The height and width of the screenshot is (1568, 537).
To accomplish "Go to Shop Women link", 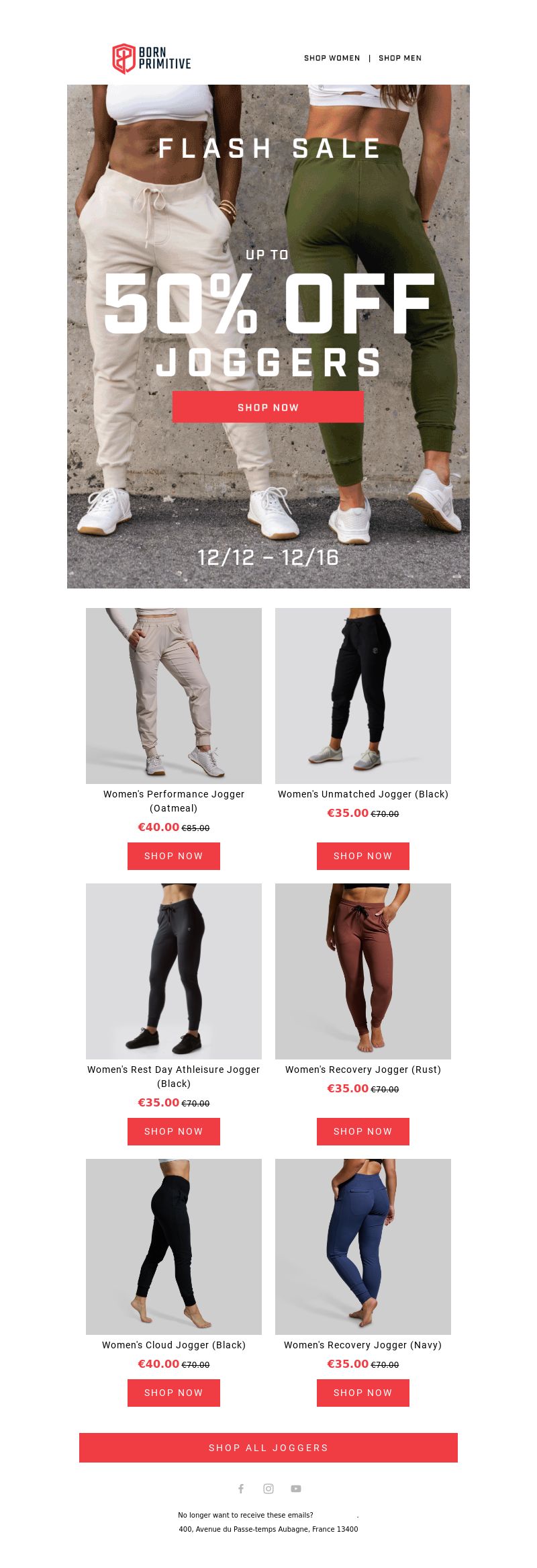I will click(332, 58).
